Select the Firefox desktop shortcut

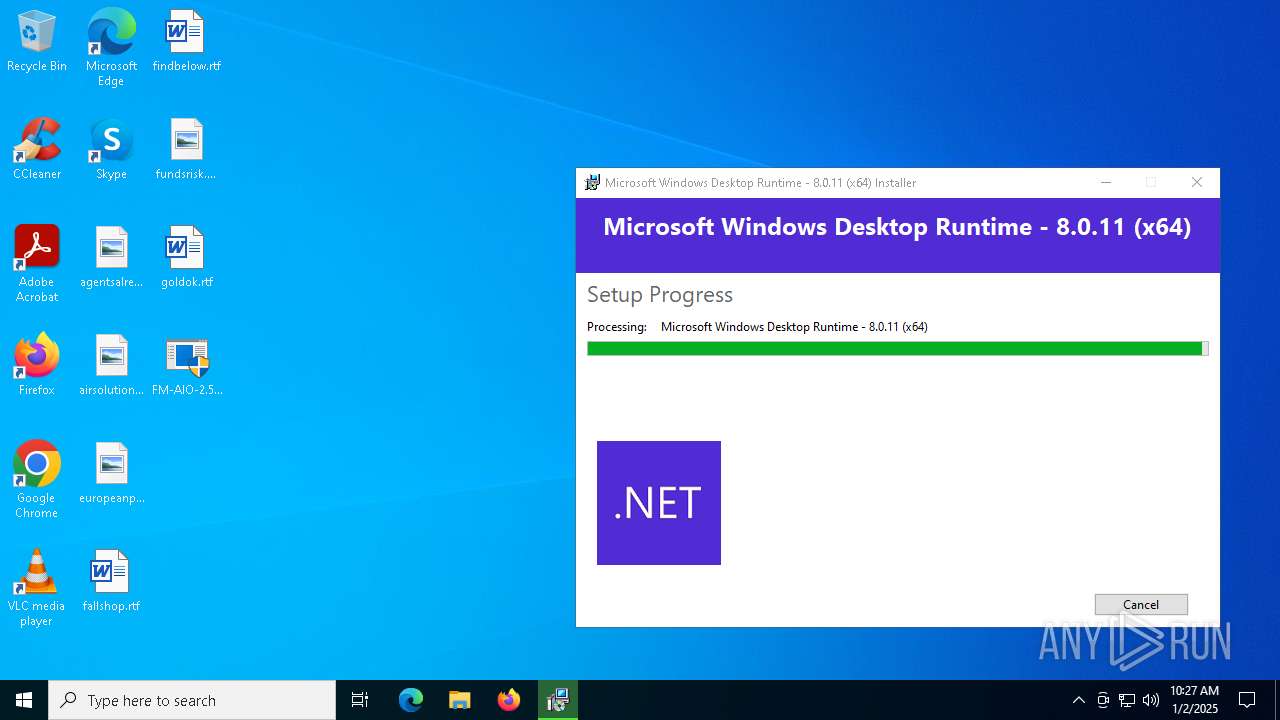pyautogui.click(x=37, y=366)
